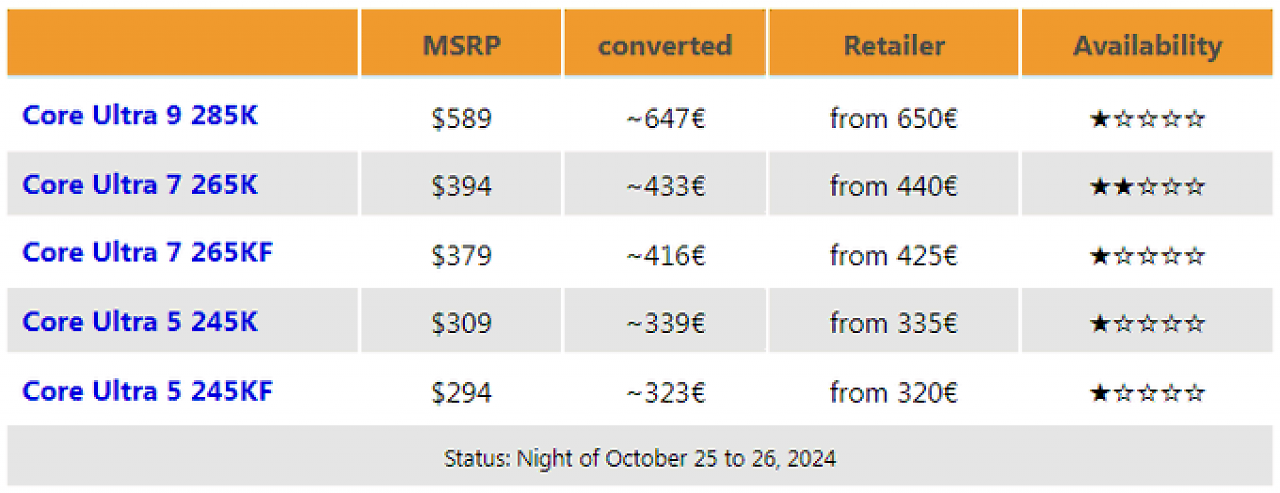Click the Retailer column header
This screenshot has width=1280, height=493.
[x=894, y=45]
